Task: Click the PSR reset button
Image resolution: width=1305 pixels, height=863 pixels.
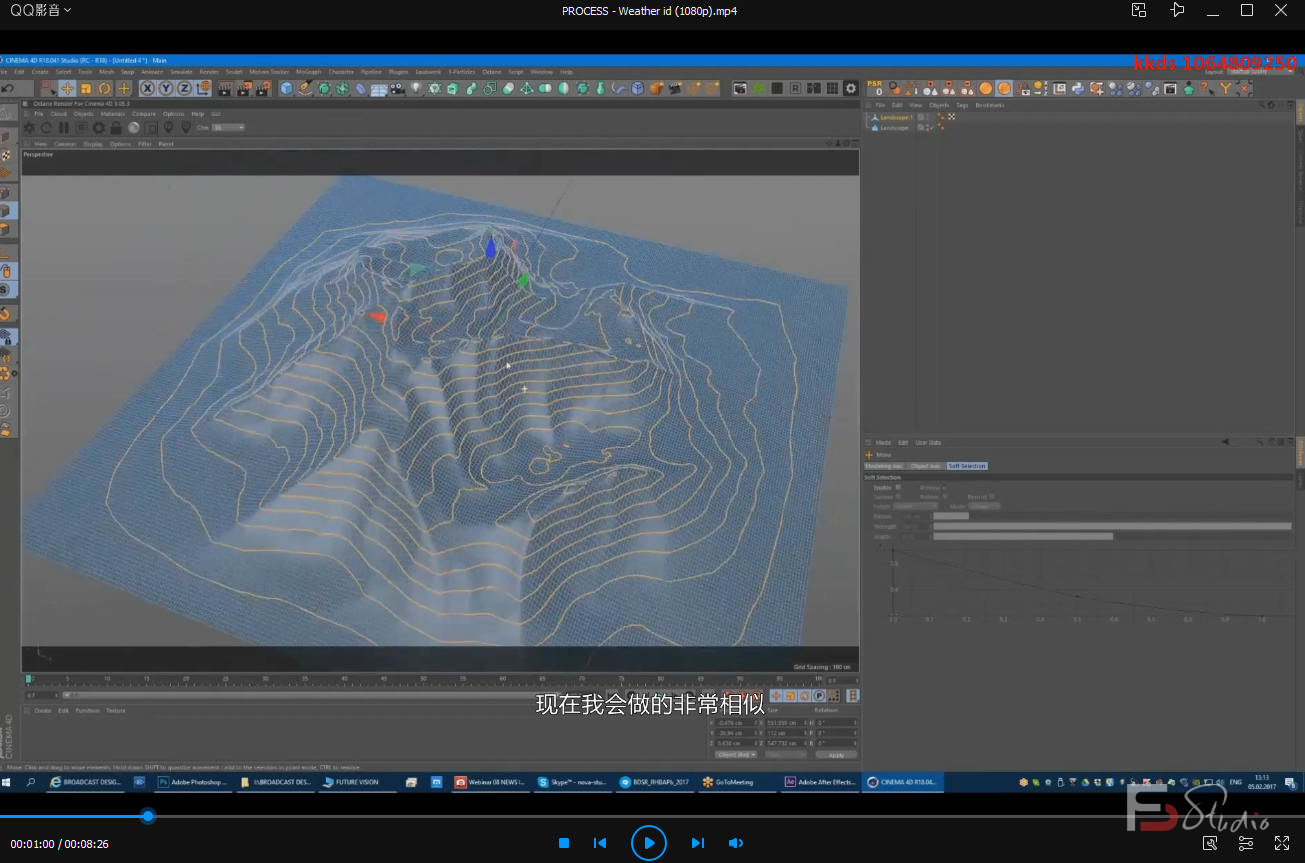Action: point(875,88)
